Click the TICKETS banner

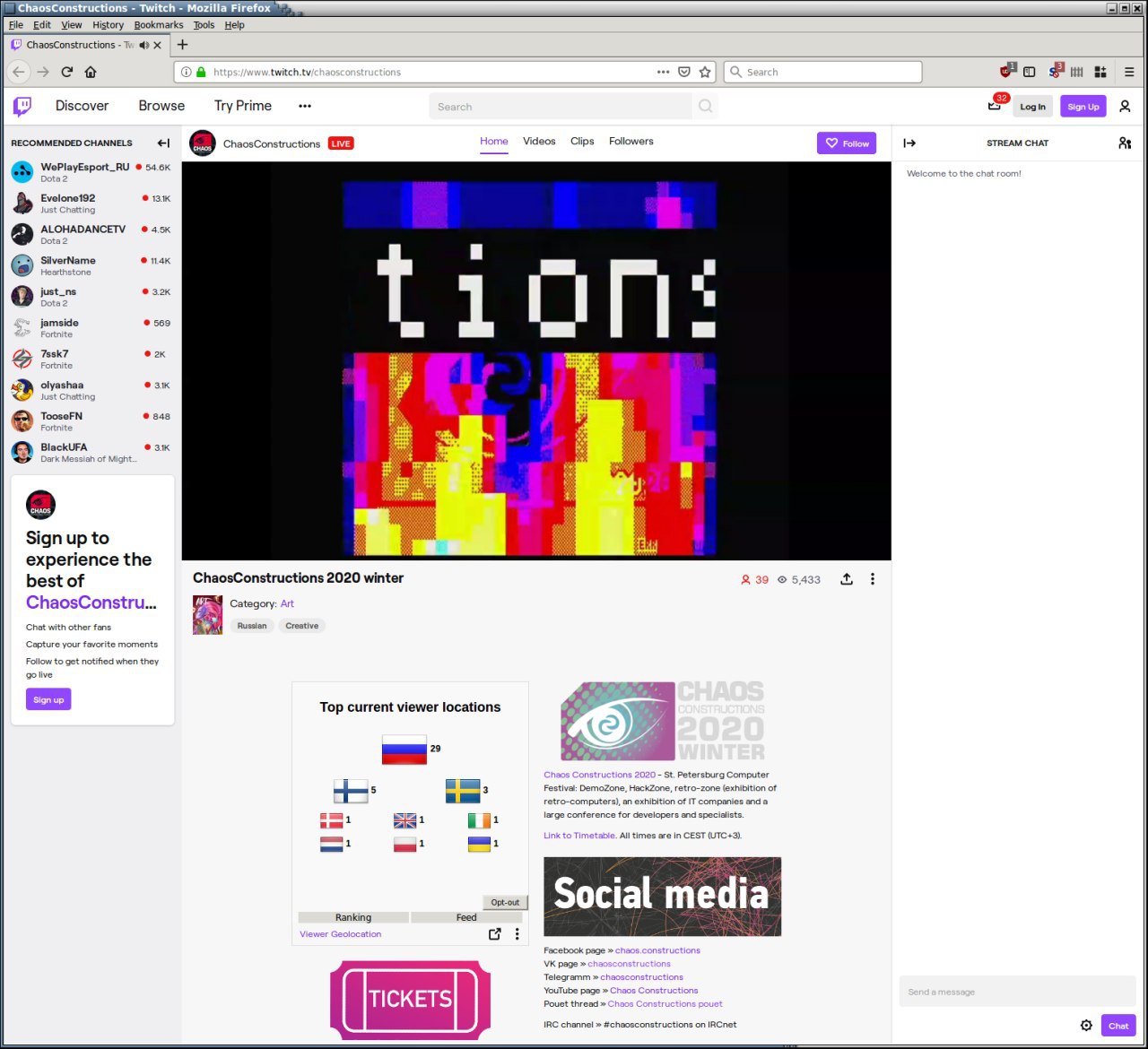point(411,1000)
